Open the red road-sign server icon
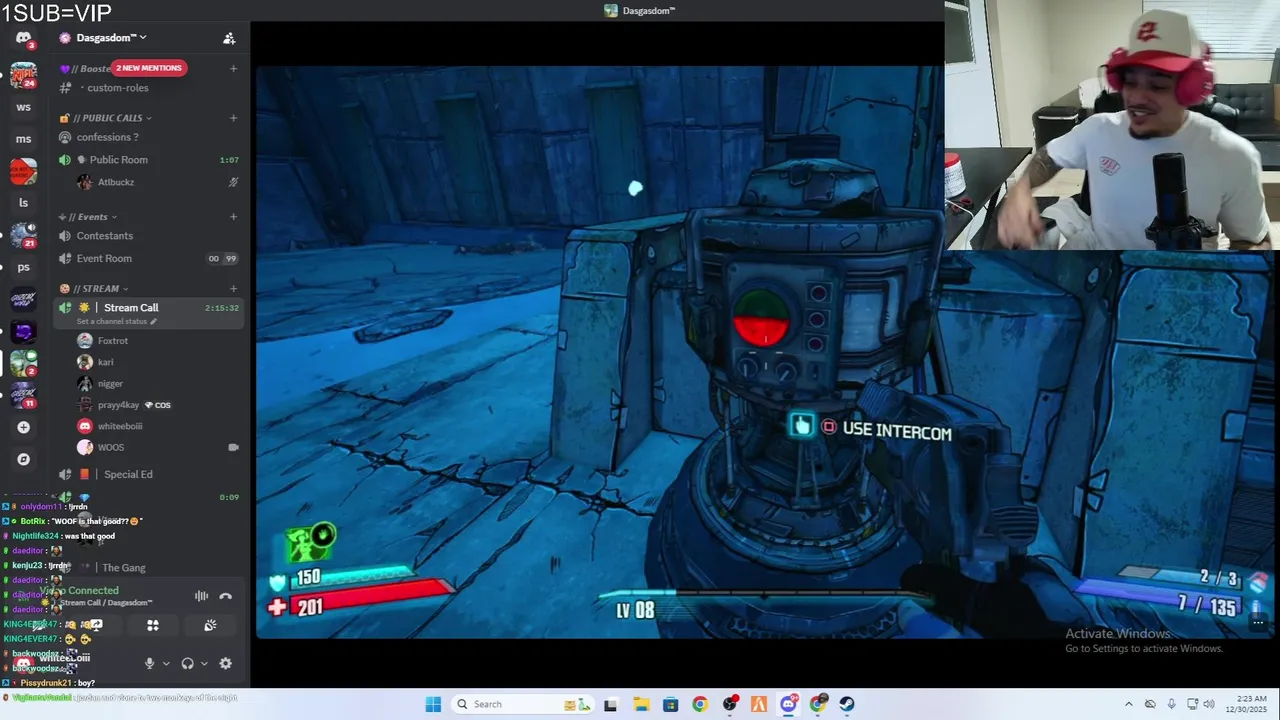Screen dimensions: 1280x720 pos(23,171)
